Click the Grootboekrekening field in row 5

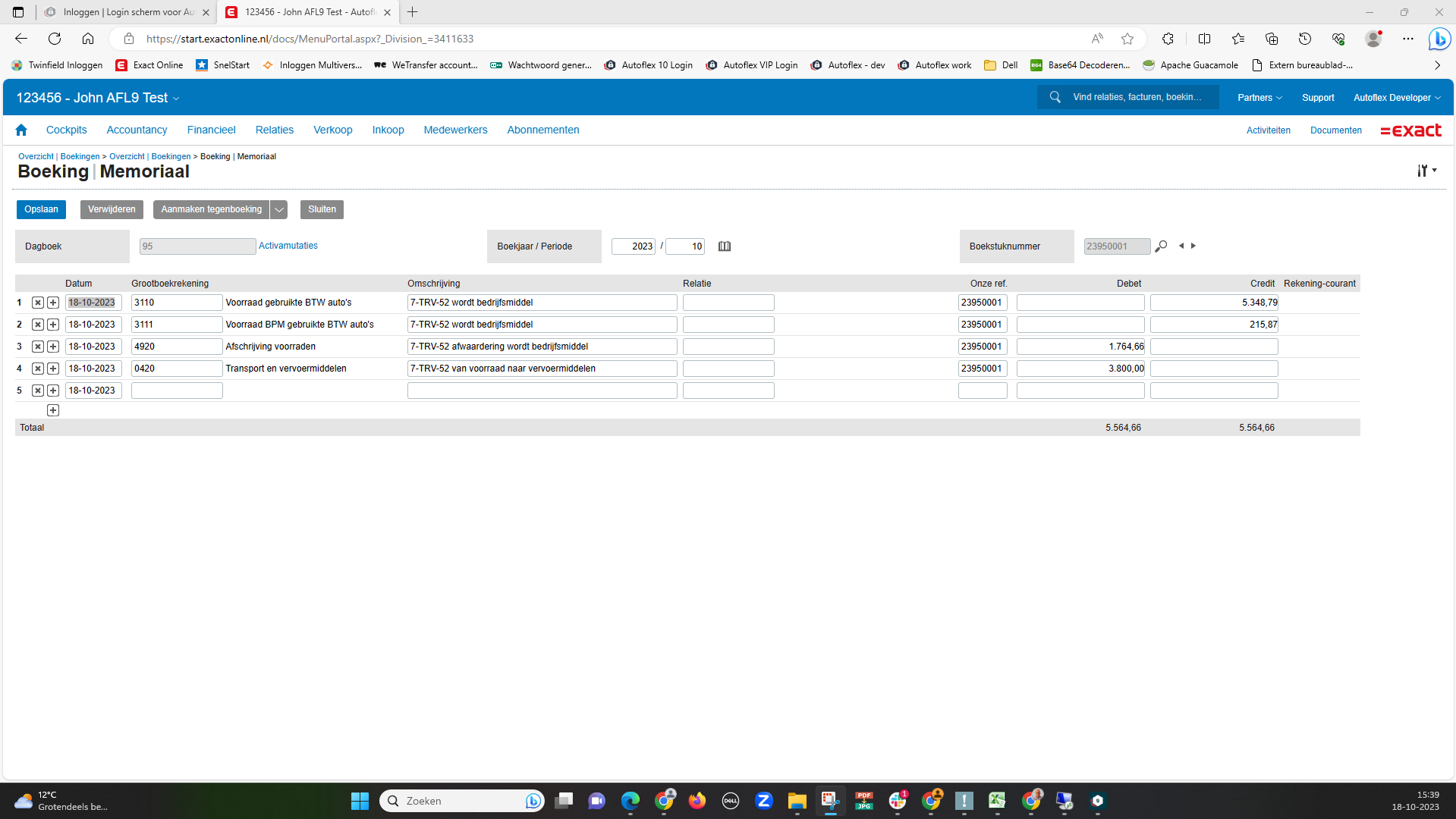tap(177, 391)
